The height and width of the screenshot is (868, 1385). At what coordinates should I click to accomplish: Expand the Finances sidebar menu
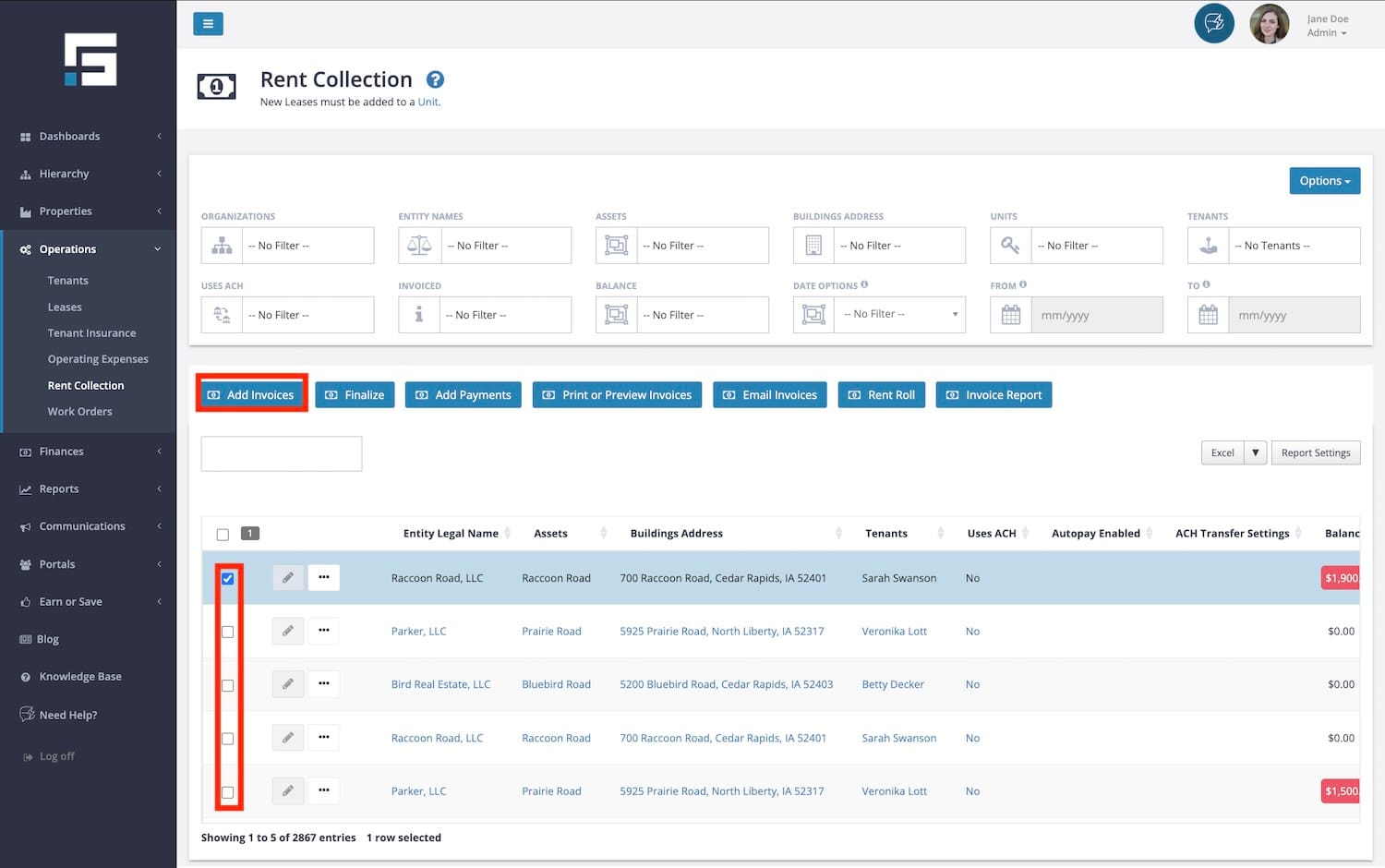point(62,452)
